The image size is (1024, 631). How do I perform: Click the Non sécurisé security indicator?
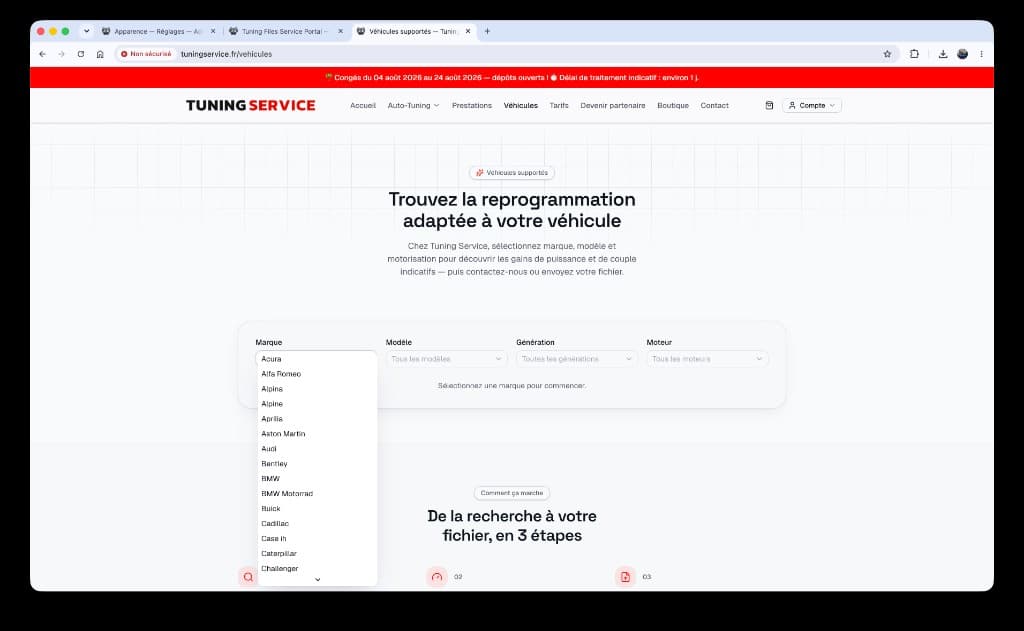click(146, 54)
